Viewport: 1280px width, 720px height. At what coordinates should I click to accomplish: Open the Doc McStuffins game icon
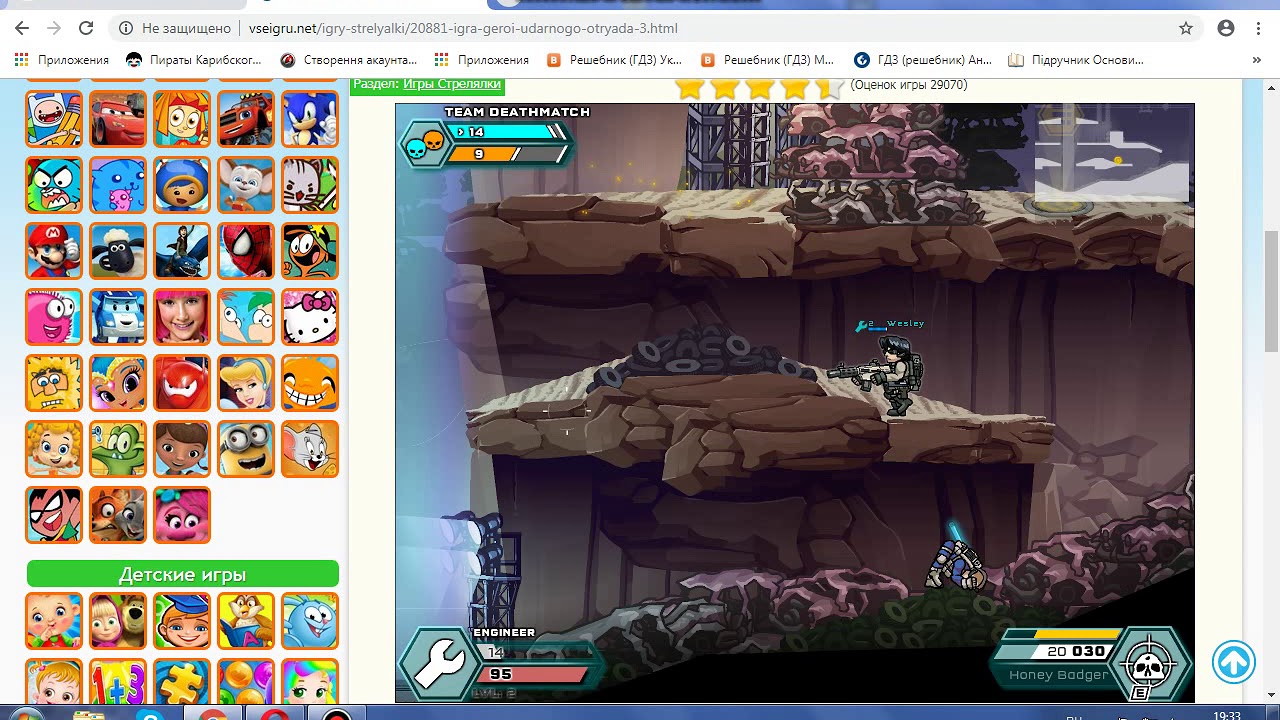tap(182, 448)
